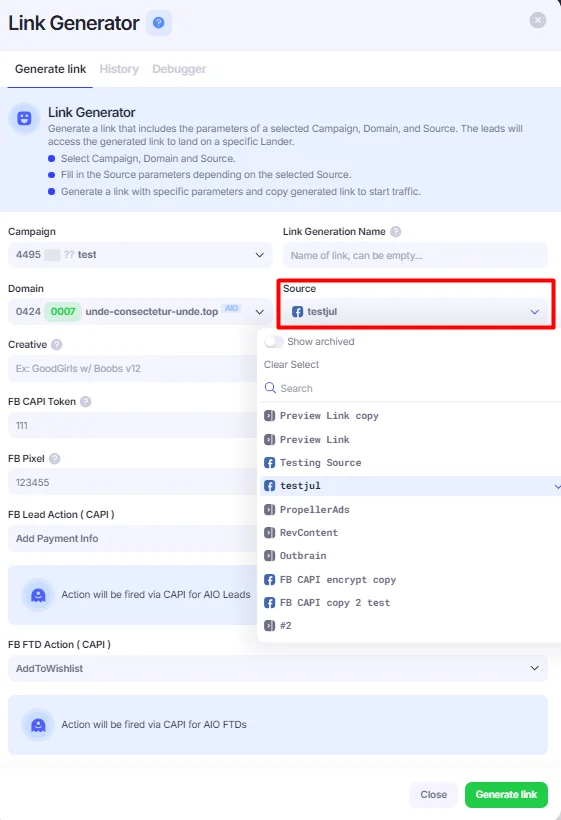Click Clear Select in source list

tap(291, 365)
